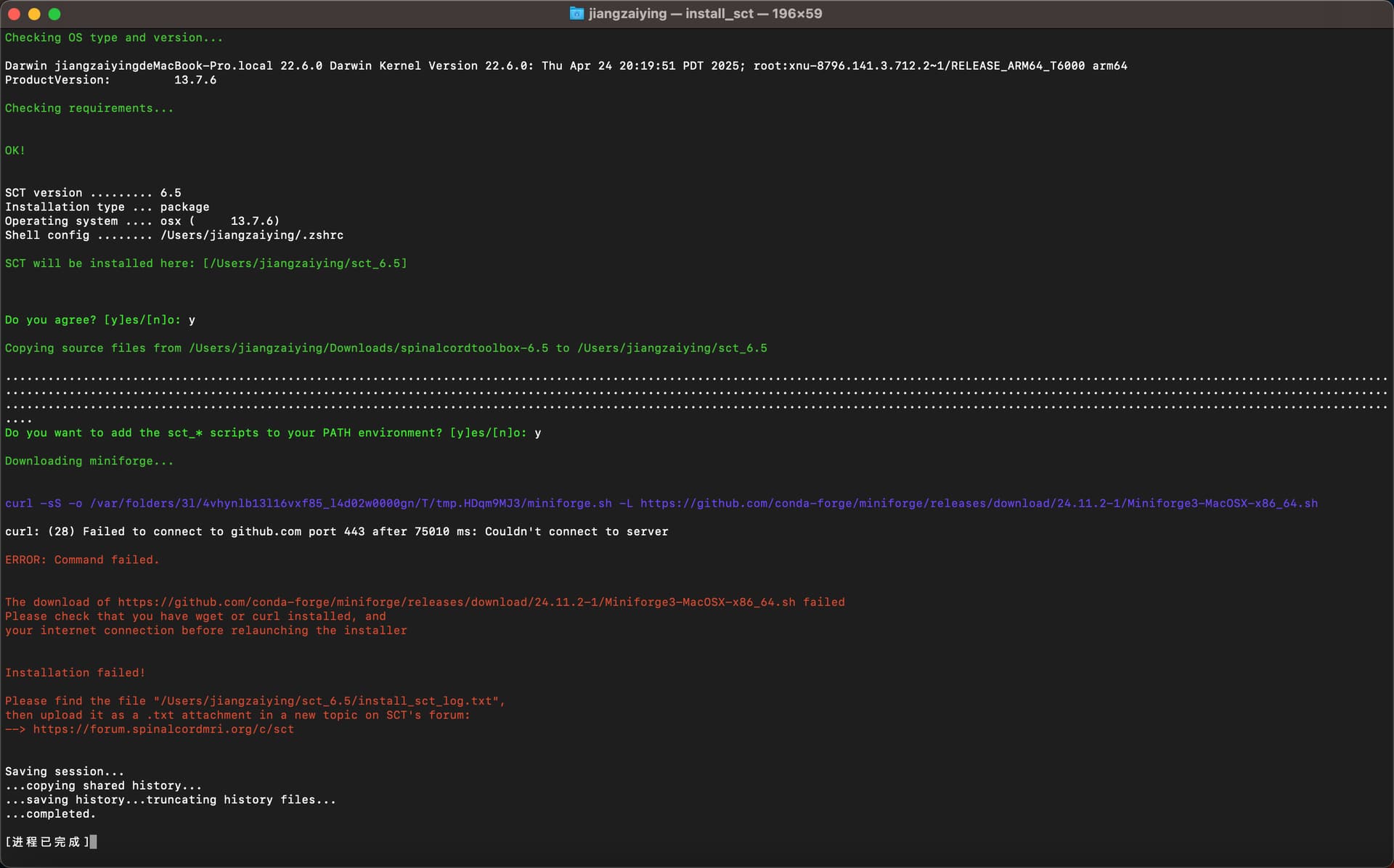
Task: Click the folder icon in the title bar
Action: (x=576, y=14)
